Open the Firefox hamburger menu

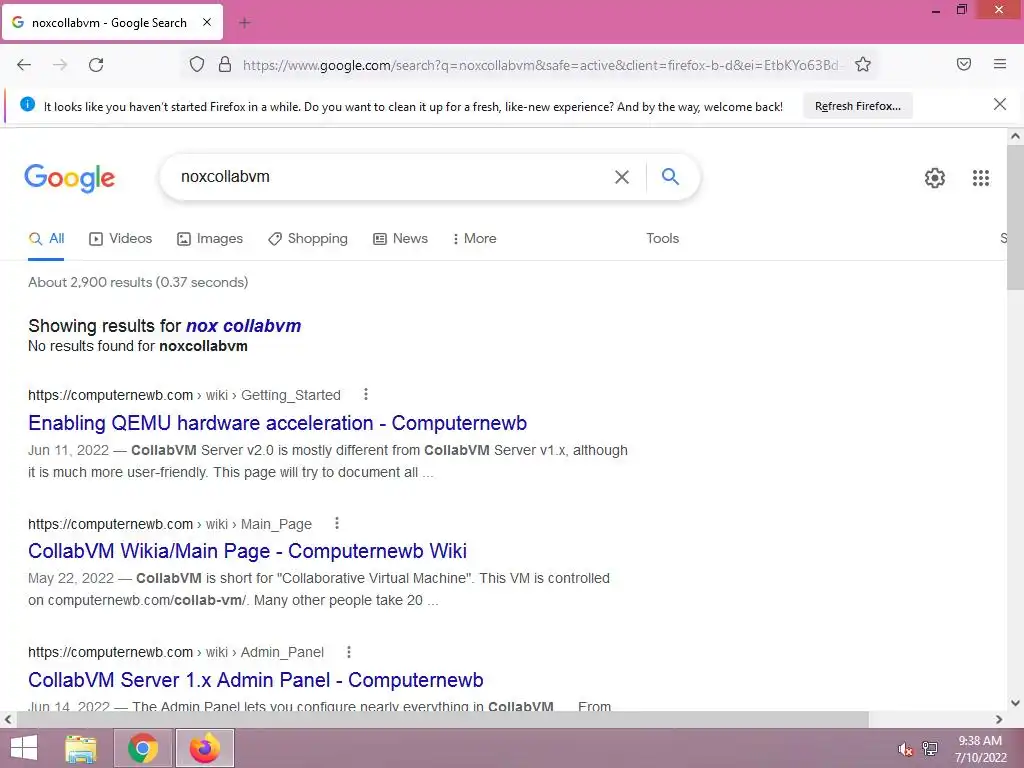(x=1000, y=64)
